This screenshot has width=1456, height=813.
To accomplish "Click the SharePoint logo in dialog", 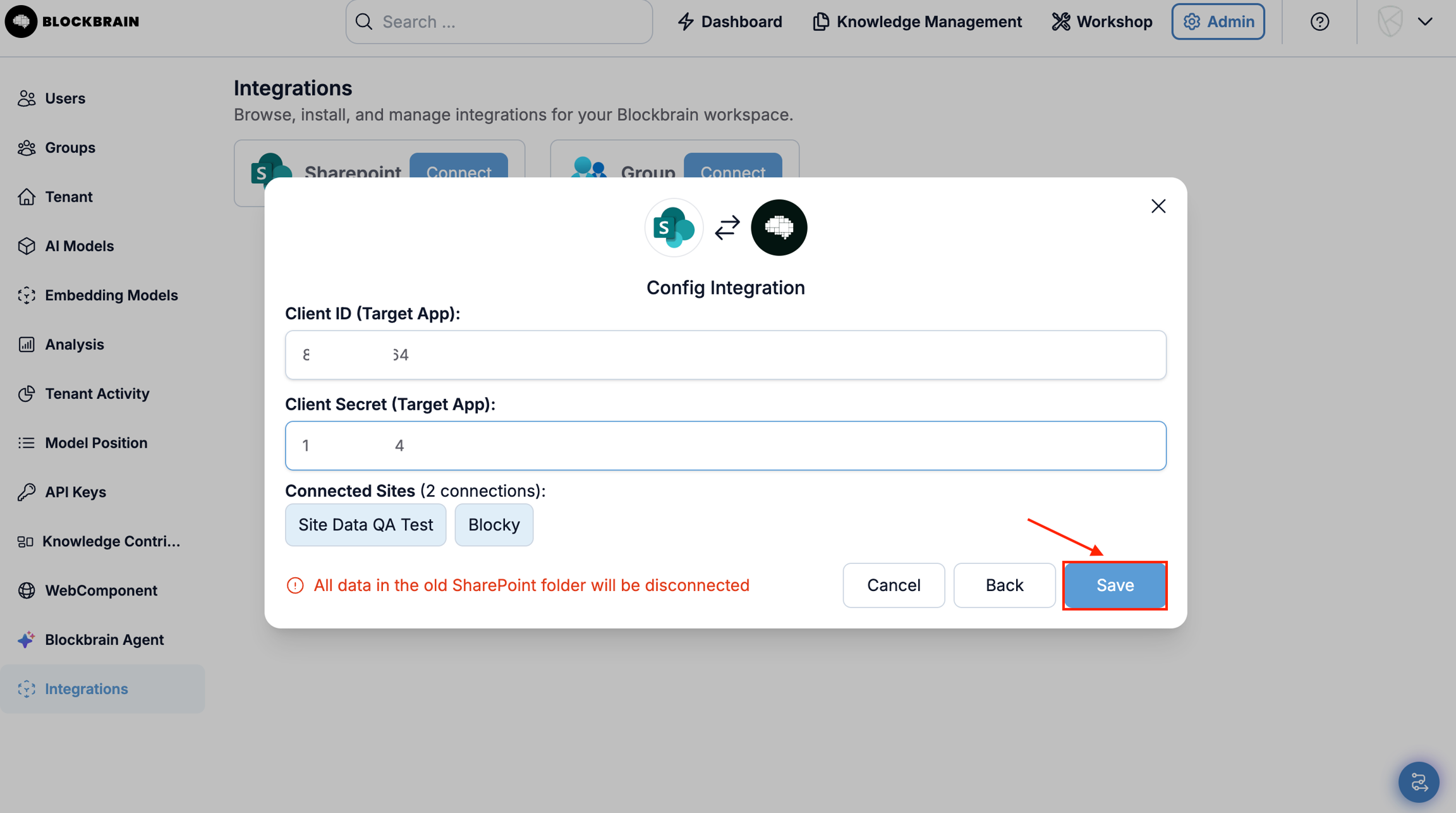I will pos(674,228).
